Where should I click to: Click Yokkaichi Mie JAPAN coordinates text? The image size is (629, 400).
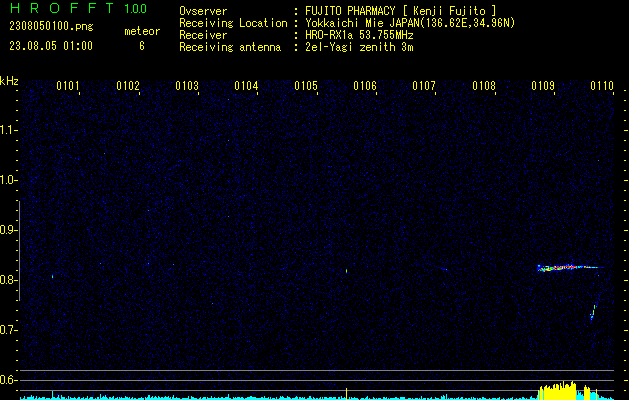410,23
